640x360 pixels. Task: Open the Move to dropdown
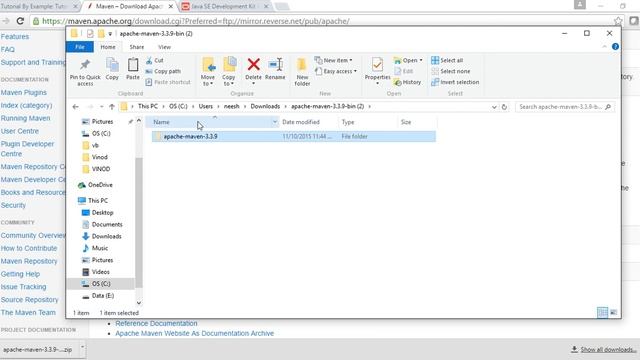(x=208, y=72)
